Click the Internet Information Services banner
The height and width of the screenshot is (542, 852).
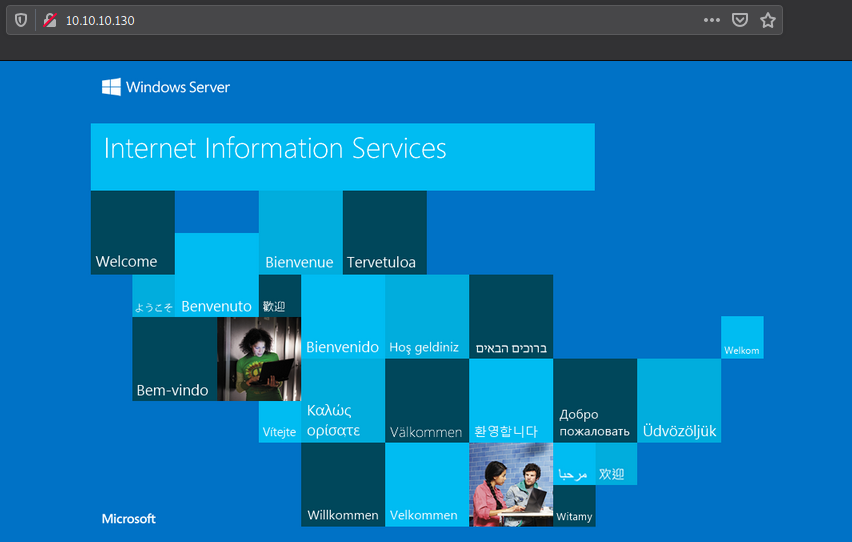342,157
